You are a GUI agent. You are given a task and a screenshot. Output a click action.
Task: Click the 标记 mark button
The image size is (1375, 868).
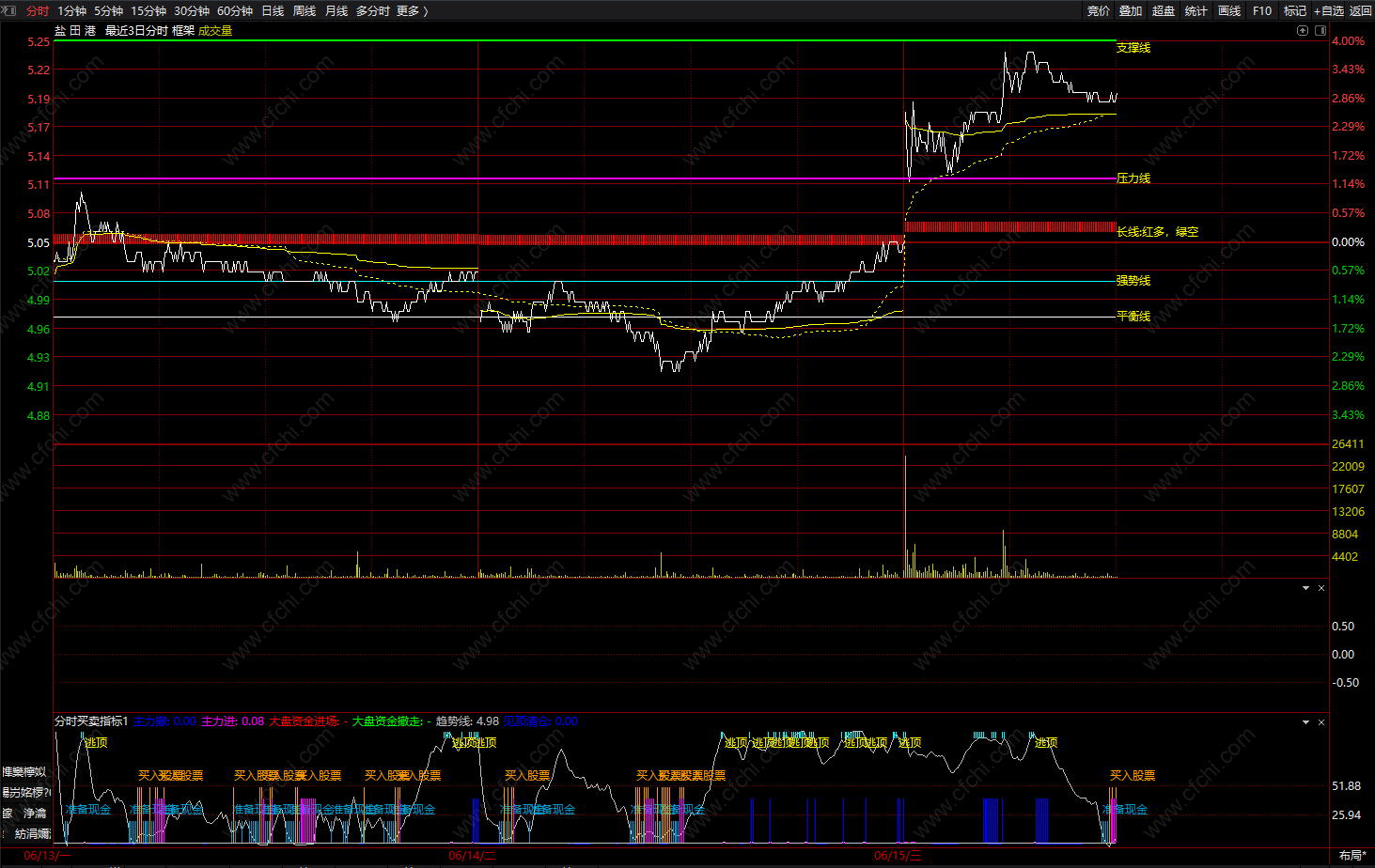pyautogui.click(x=1295, y=11)
